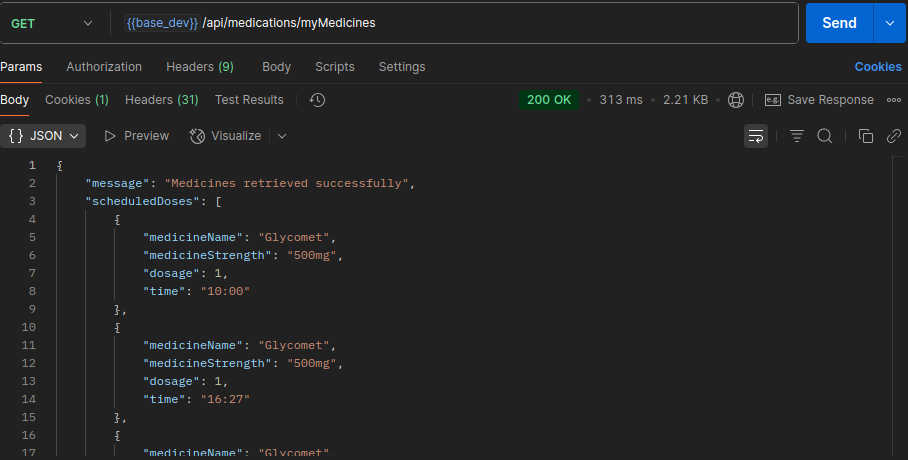Open search in response body
The width and height of the screenshot is (908, 460).
825,136
